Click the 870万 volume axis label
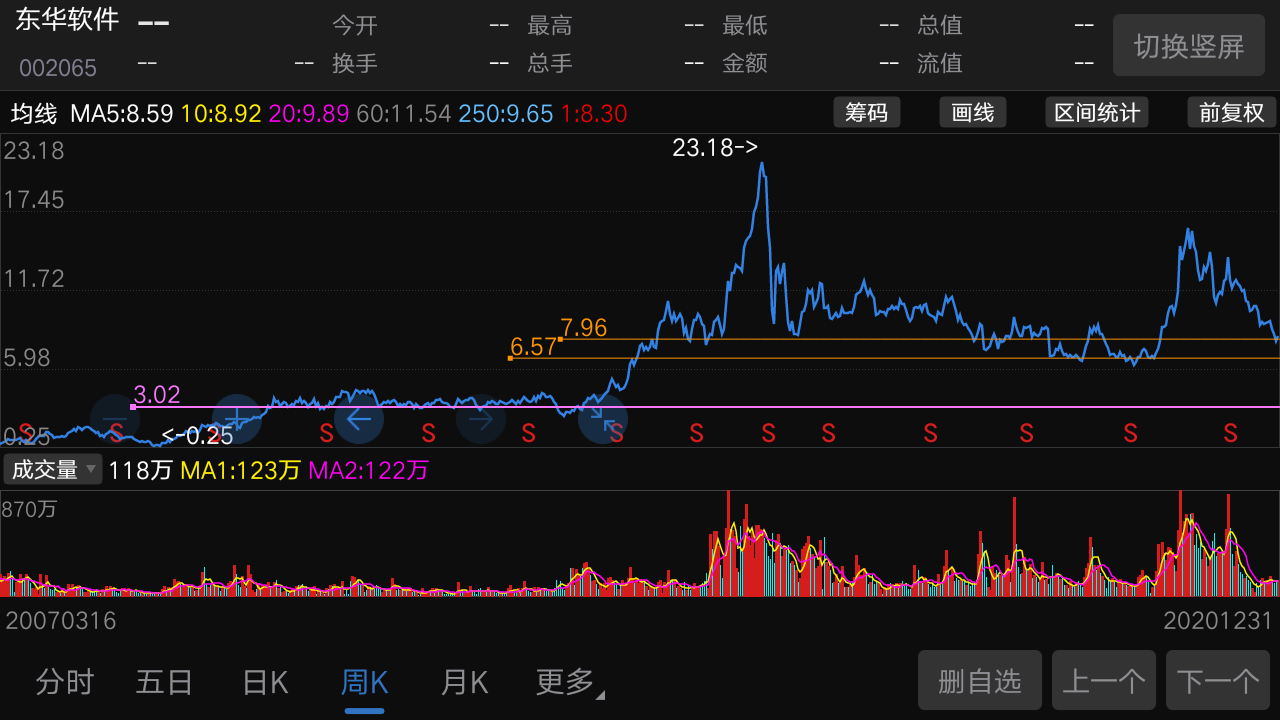The height and width of the screenshot is (720, 1280). pyautogui.click(x=30, y=509)
